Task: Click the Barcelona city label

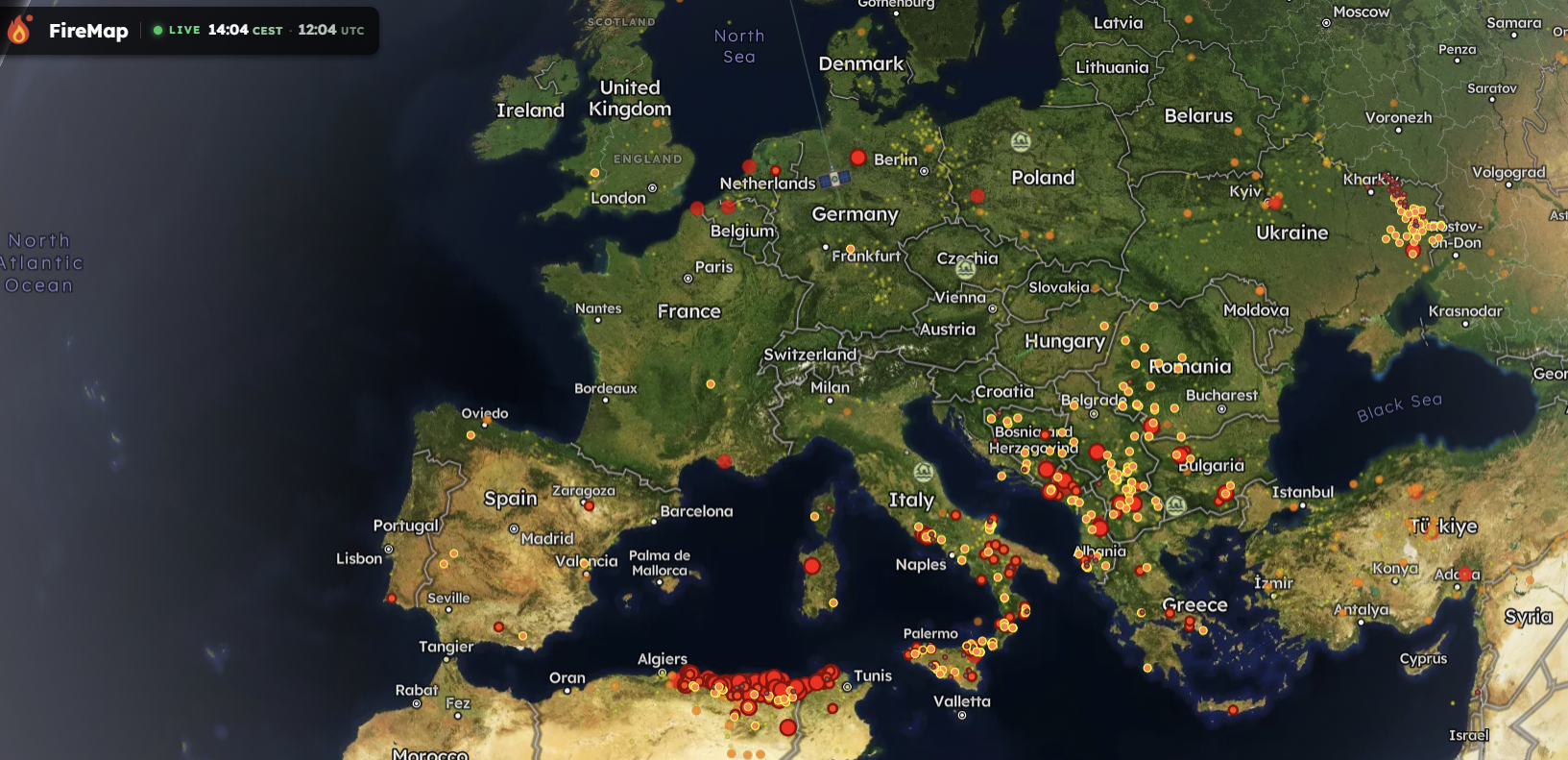Action: tap(696, 511)
